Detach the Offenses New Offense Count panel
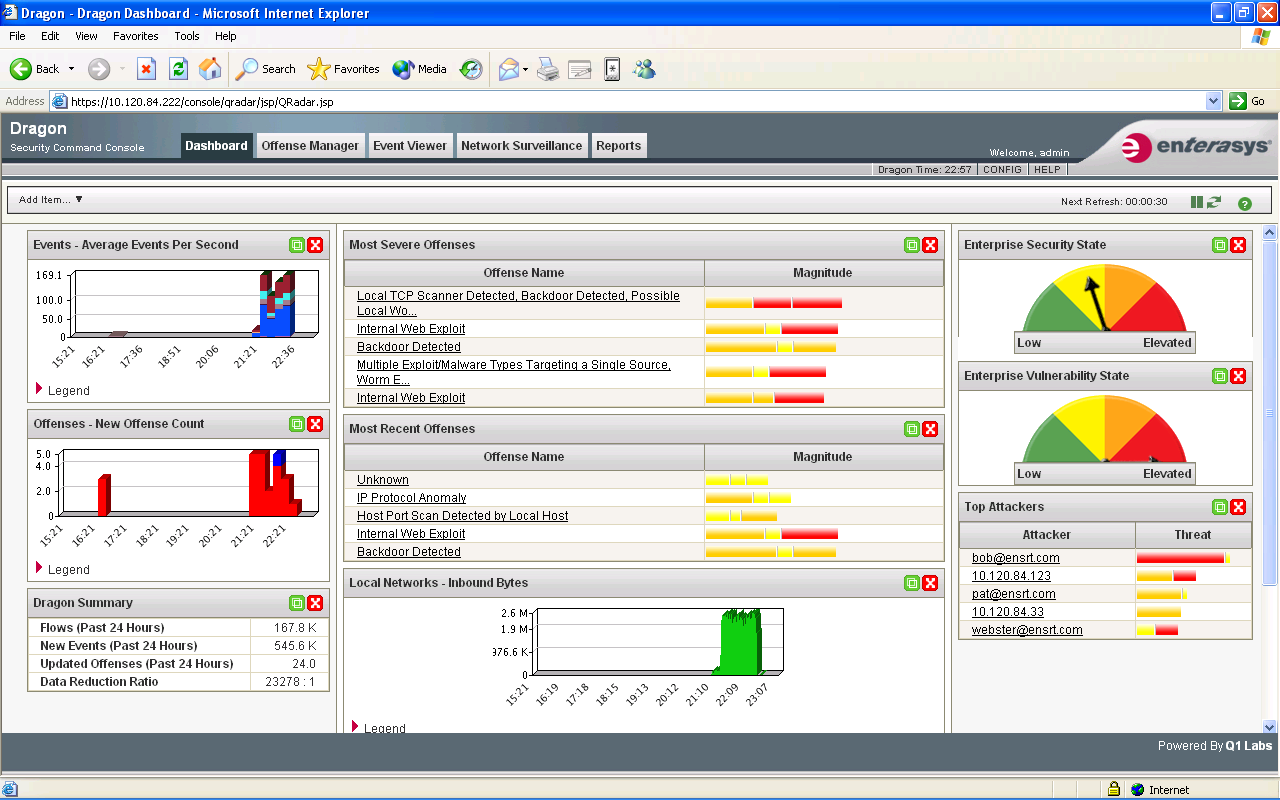 [x=297, y=424]
